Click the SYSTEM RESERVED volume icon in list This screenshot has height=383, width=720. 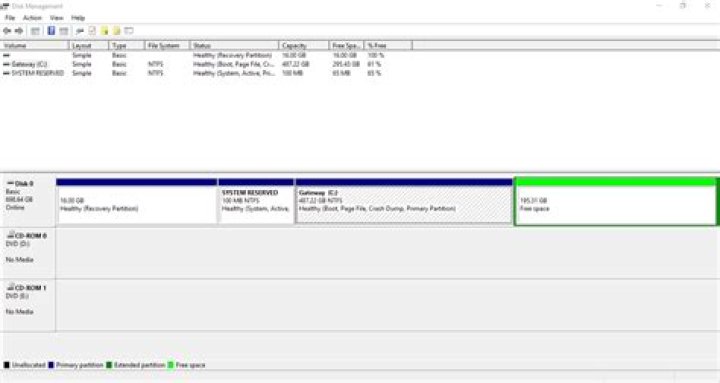[6, 73]
